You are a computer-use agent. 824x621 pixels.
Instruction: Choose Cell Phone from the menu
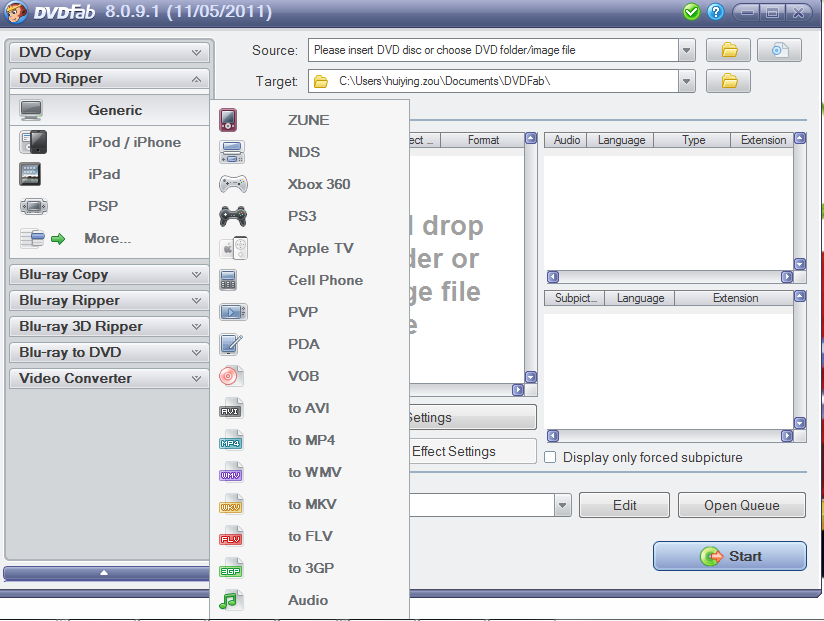pyautogui.click(x=325, y=280)
